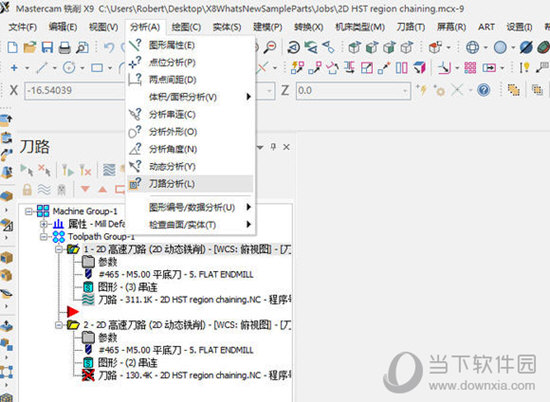Select 刀路分析(L) menu entry

[190, 183]
